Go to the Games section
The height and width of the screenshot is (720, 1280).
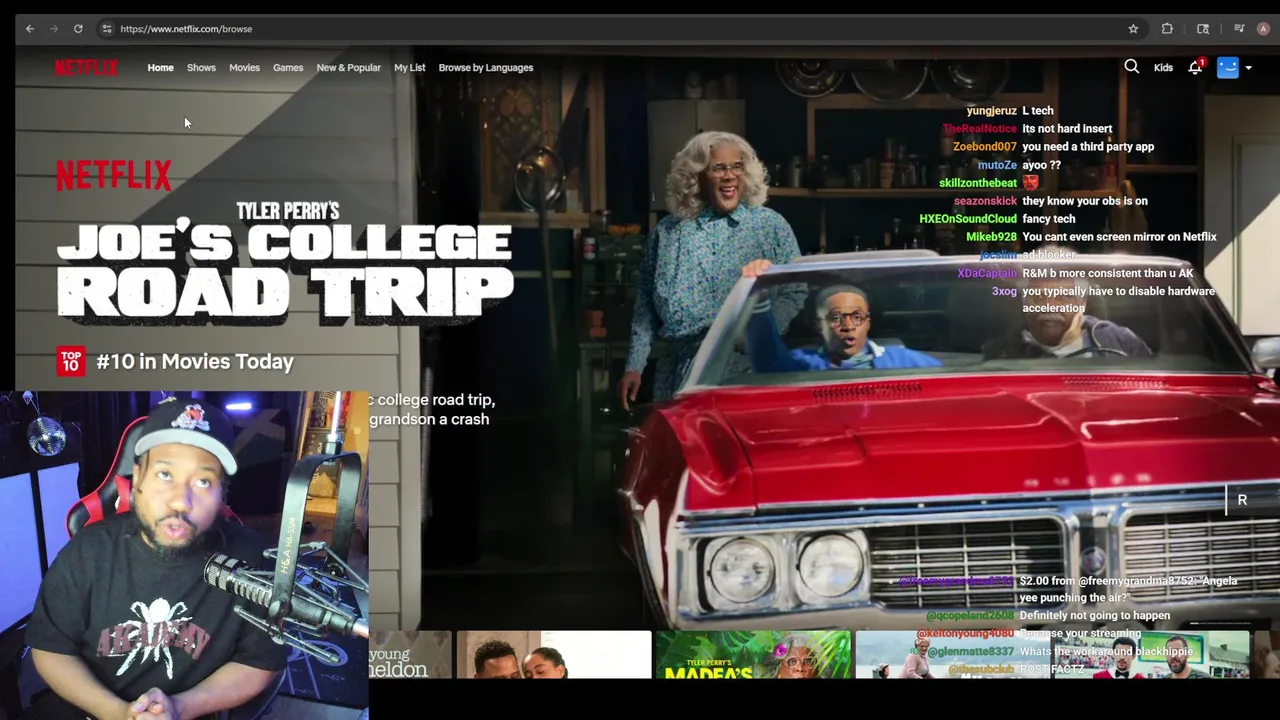coord(288,68)
